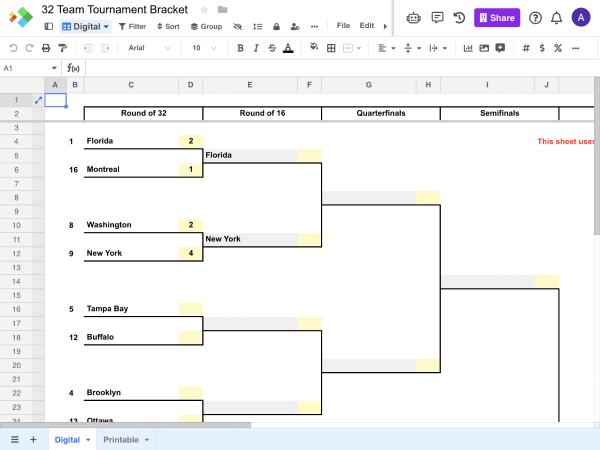
Task: Open more formatting options on the toolbar
Action: coord(576,48)
